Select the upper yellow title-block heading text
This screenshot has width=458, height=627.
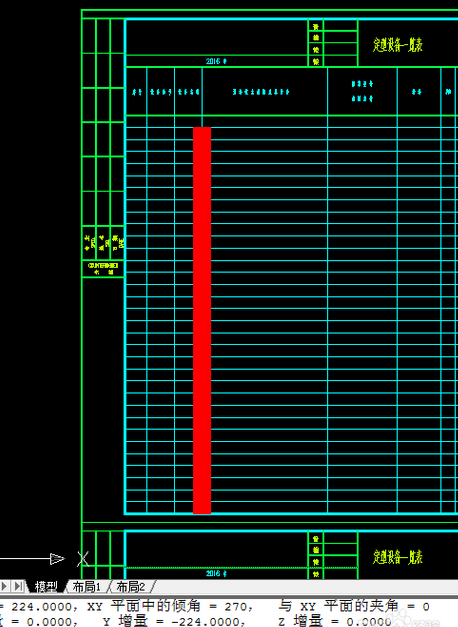pyautogui.click(x=398, y=45)
